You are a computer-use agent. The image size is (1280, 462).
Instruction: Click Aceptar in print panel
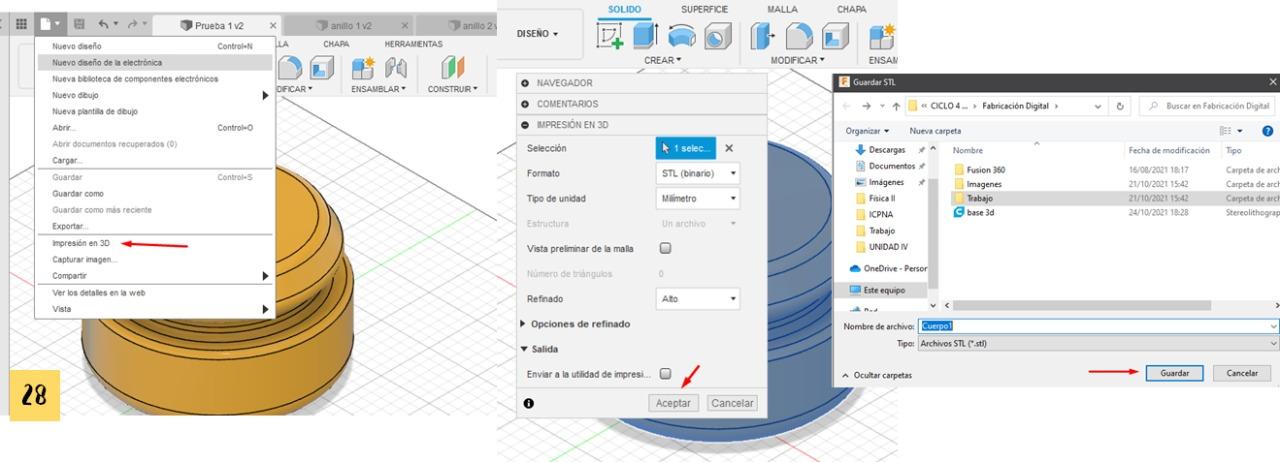click(x=674, y=403)
